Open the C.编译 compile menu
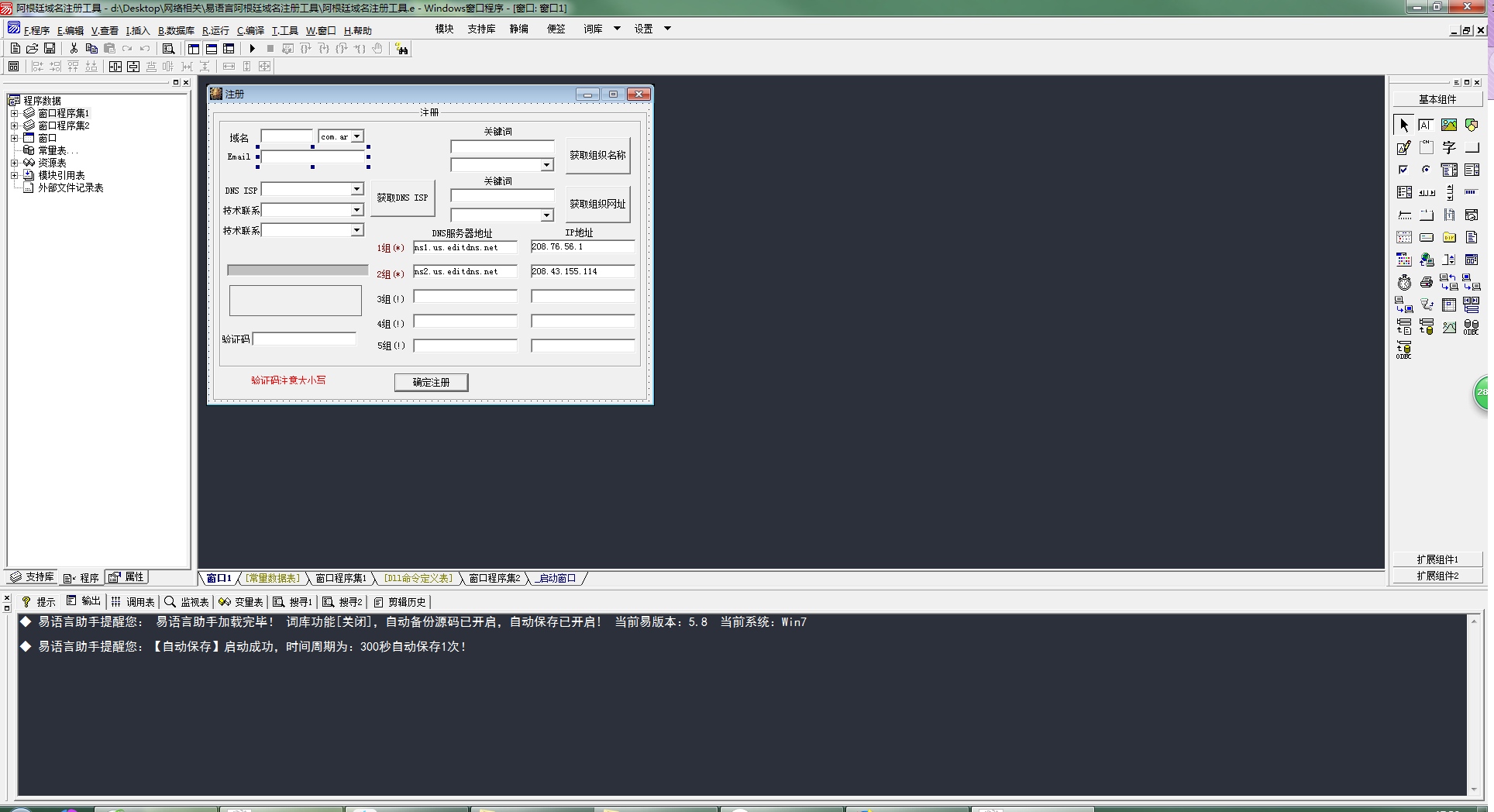 pos(250,31)
